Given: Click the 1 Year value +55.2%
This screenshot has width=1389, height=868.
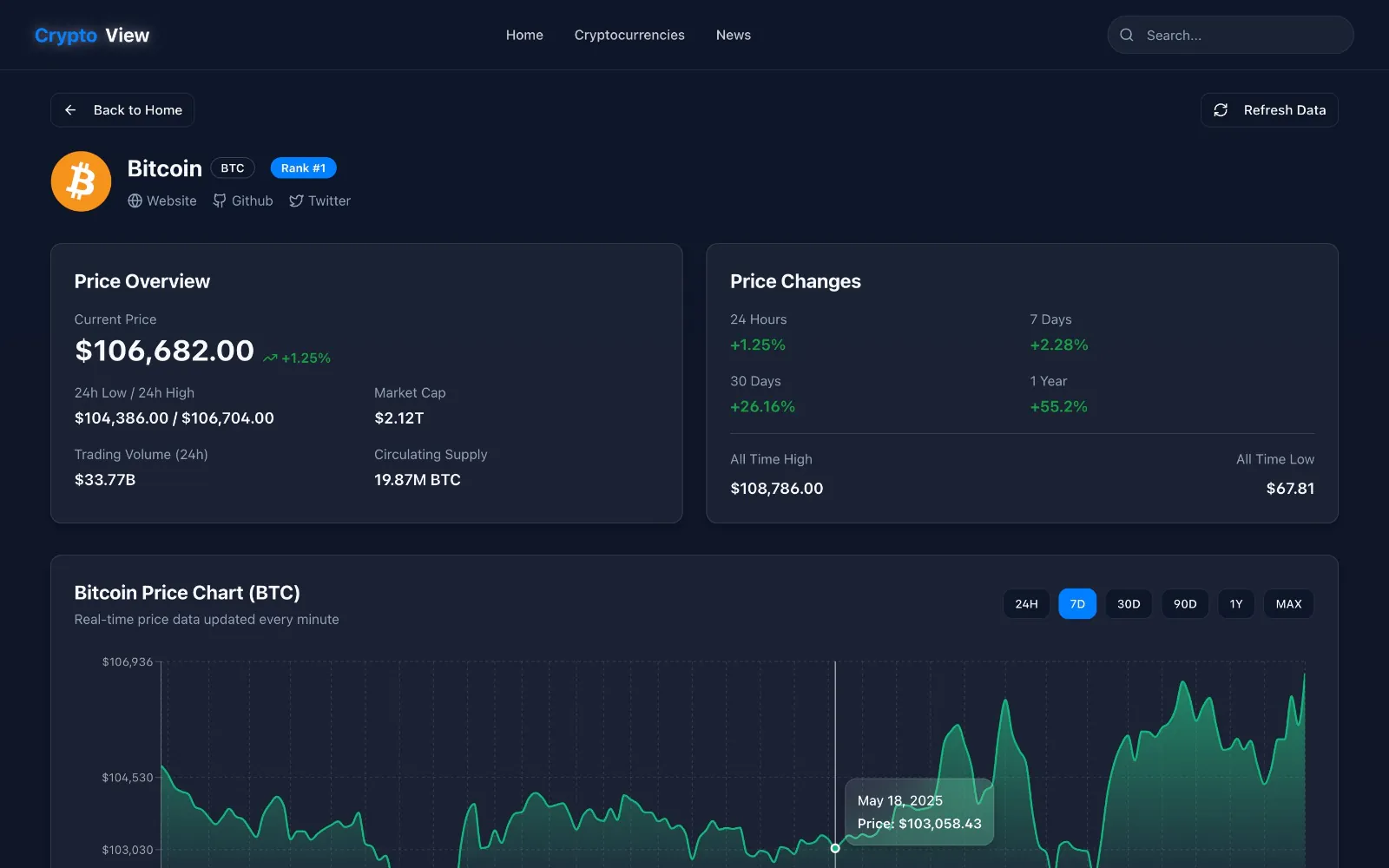Looking at the screenshot, I should pos(1058,406).
